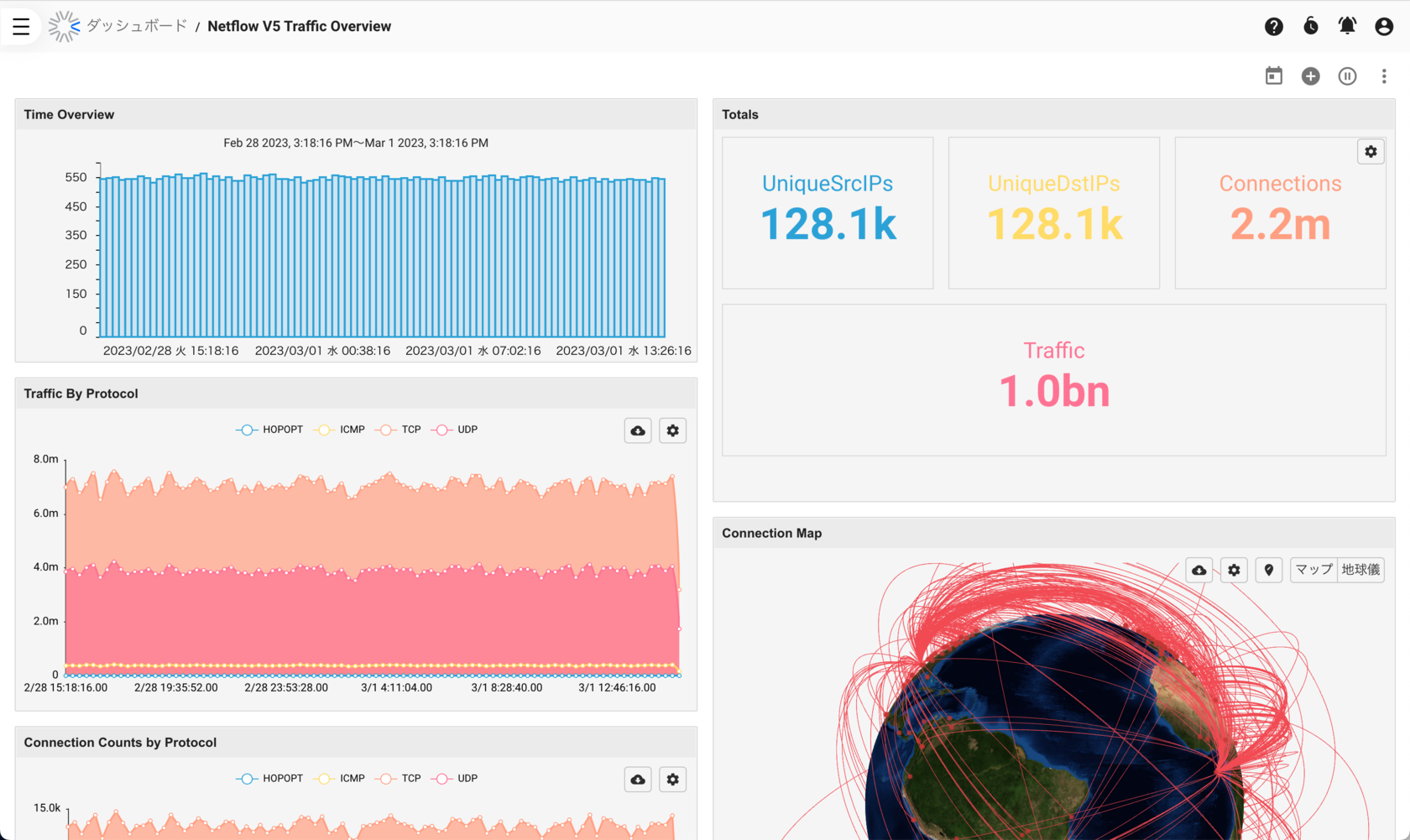The width and height of the screenshot is (1410, 840).
Task: Click the Time Overview date range text
Action: [x=356, y=143]
